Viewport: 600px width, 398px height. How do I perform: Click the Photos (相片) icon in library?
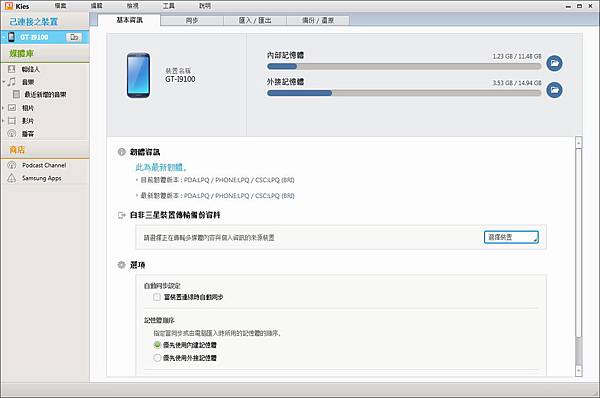coord(12,108)
